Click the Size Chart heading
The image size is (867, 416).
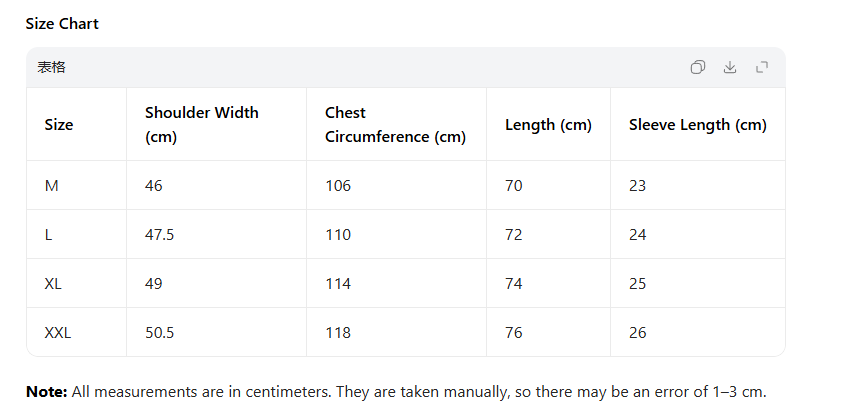point(62,23)
